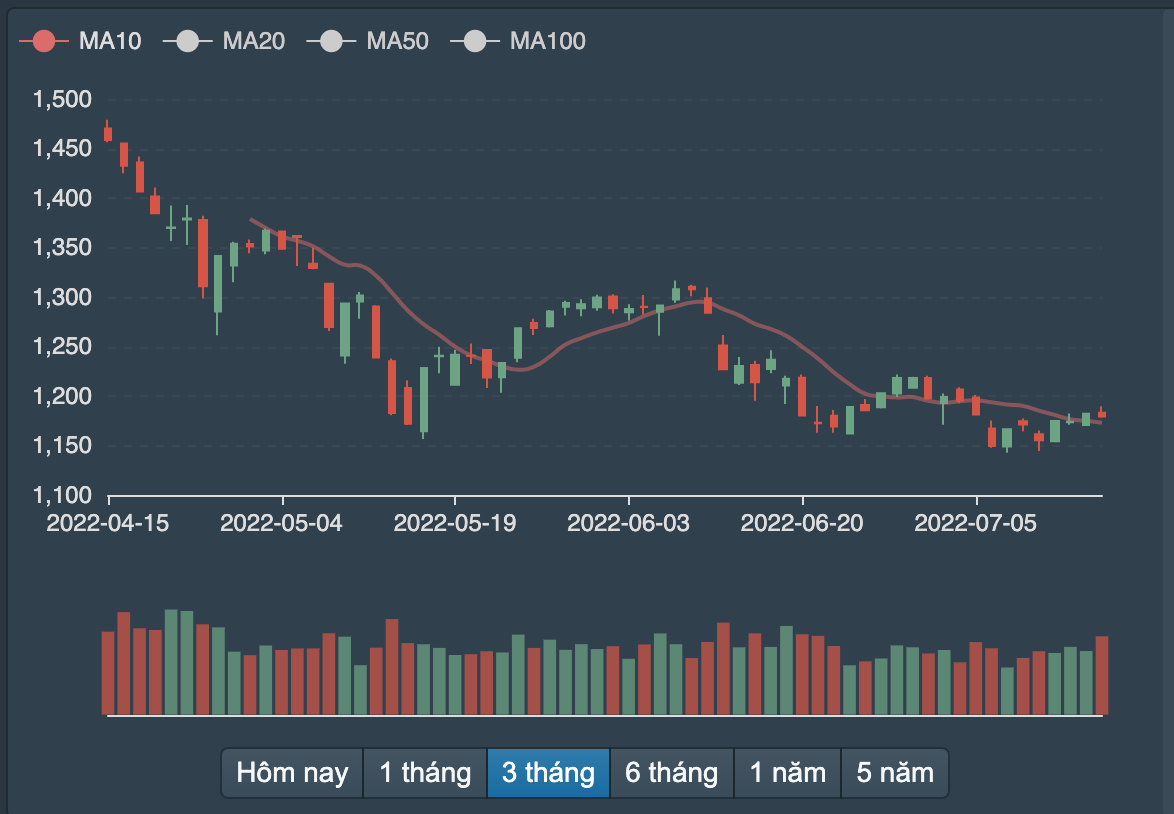Set chart period to 1 năm

pos(788,773)
